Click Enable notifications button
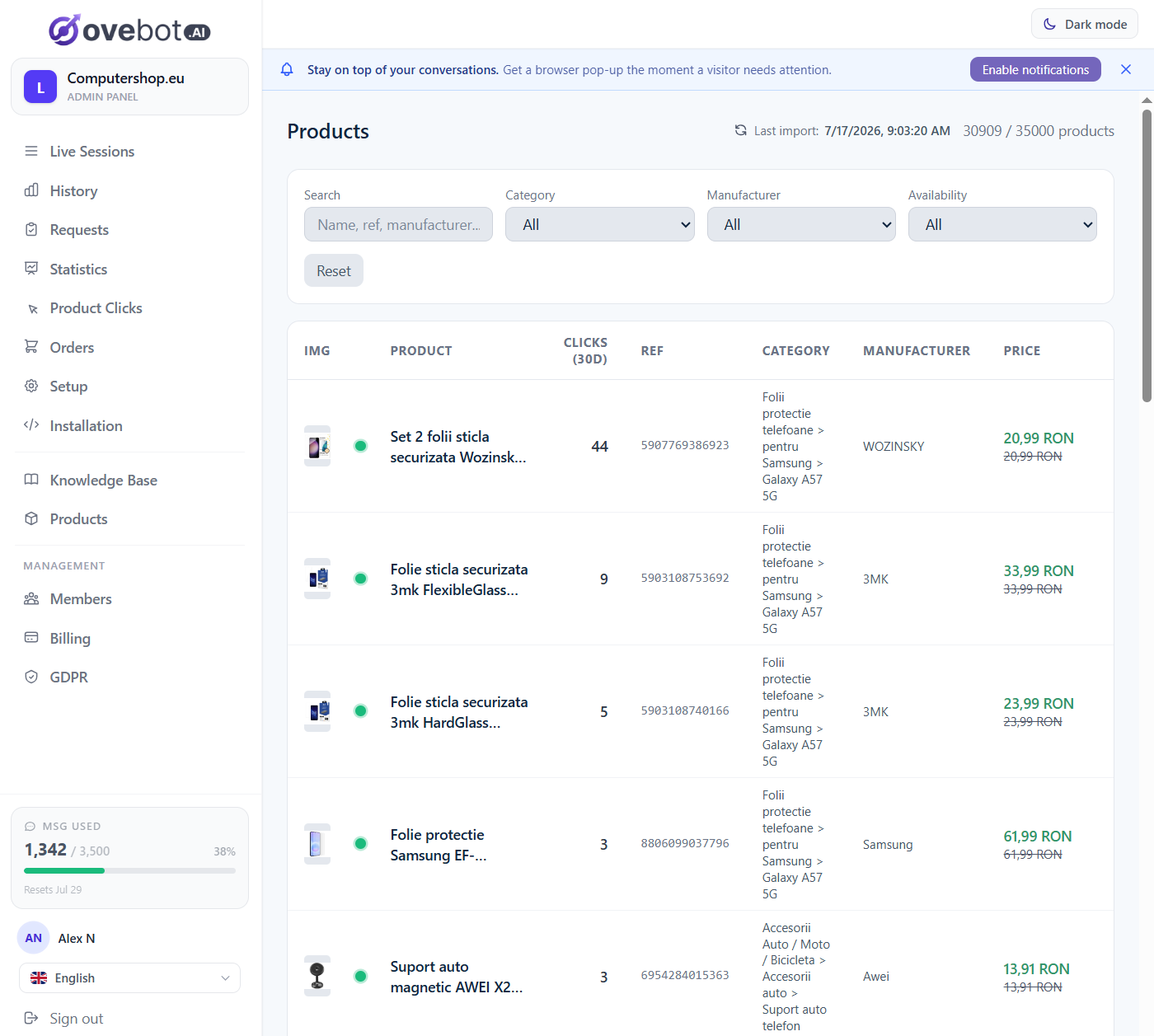1154x1036 pixels. pos(1035,69)
